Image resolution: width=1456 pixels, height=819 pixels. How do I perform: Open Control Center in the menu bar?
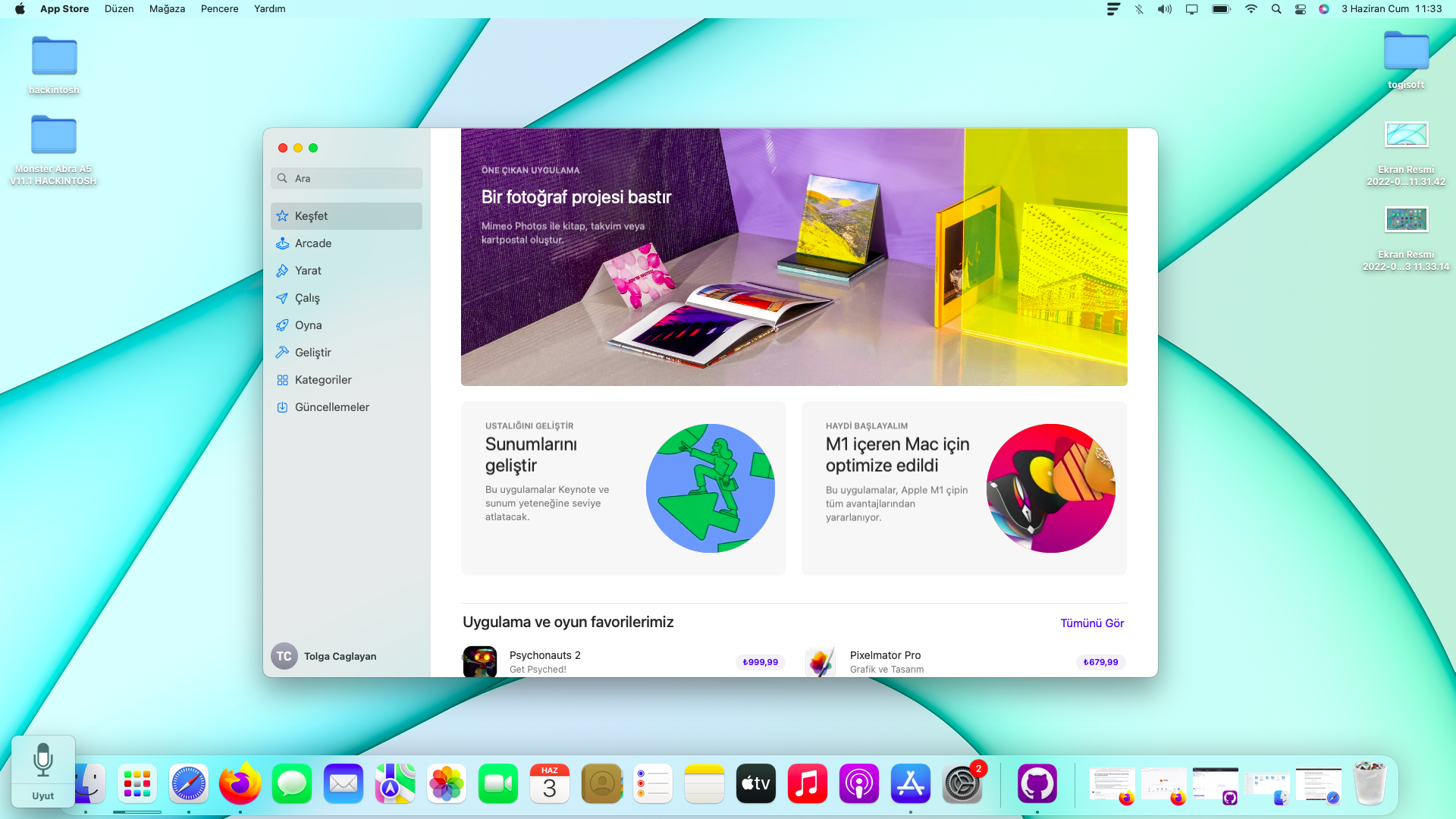coord(1301,9)
